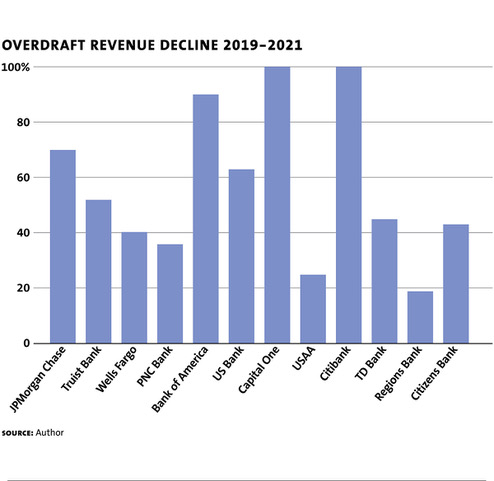This screenshot has height=481, width=494.
Task: Click the 20 y-axis label
Action: (23, 288)
